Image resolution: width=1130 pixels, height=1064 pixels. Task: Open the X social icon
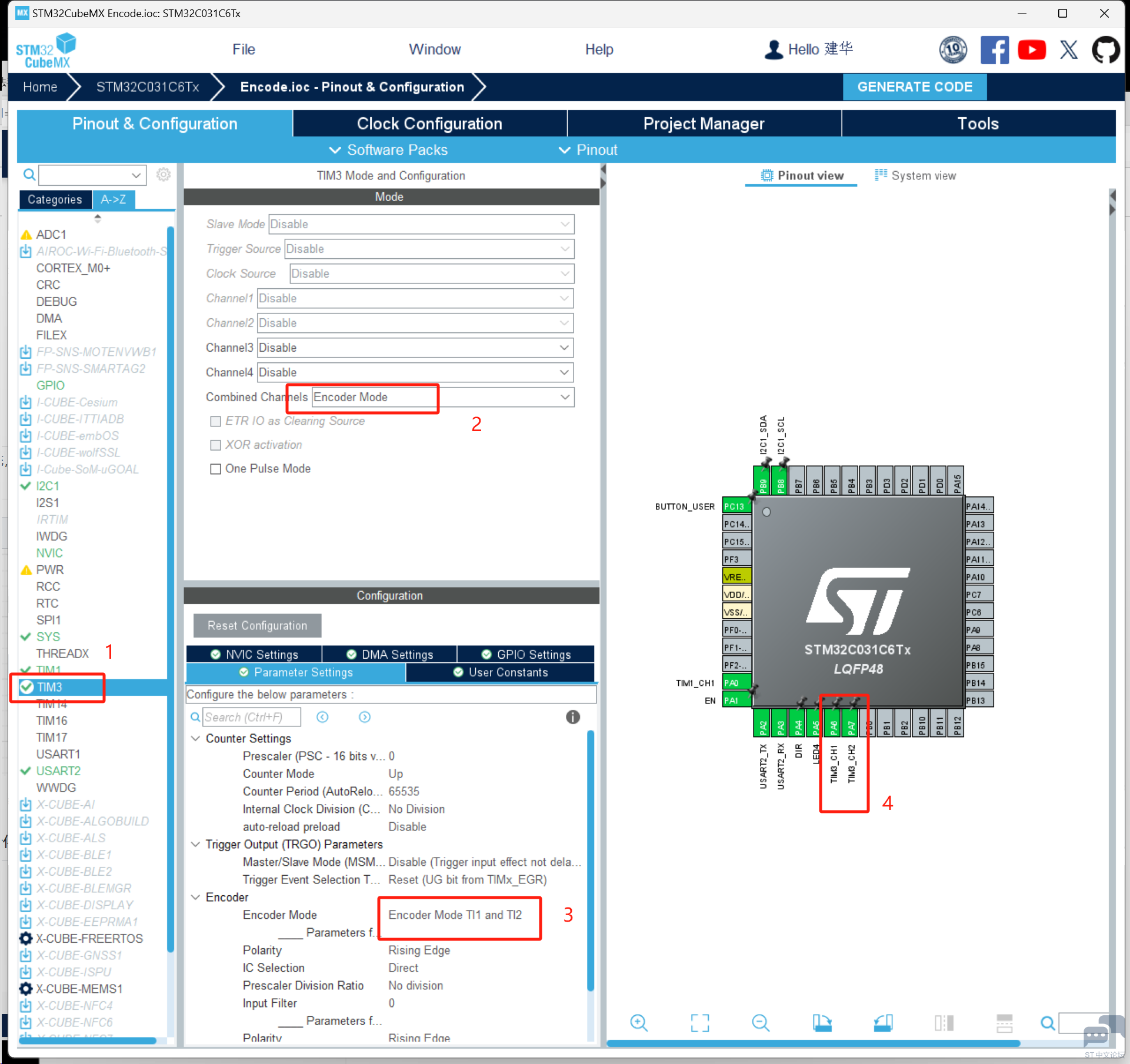tap(1069, 50)
